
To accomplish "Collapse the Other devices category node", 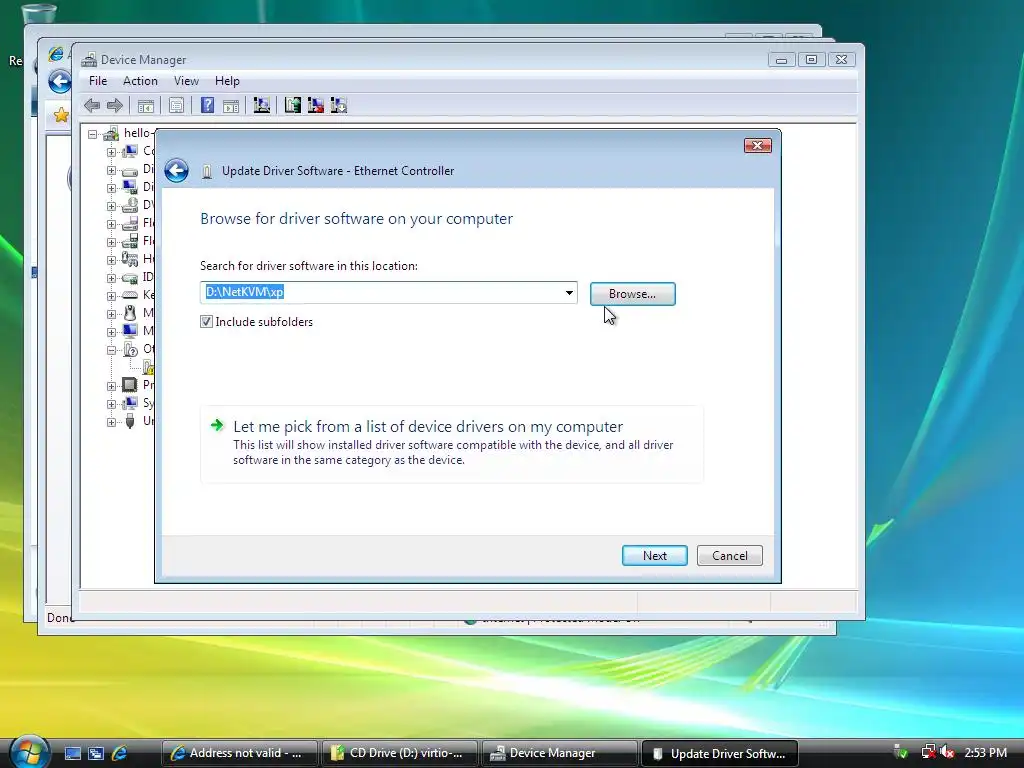I will (x=111, y=350).
